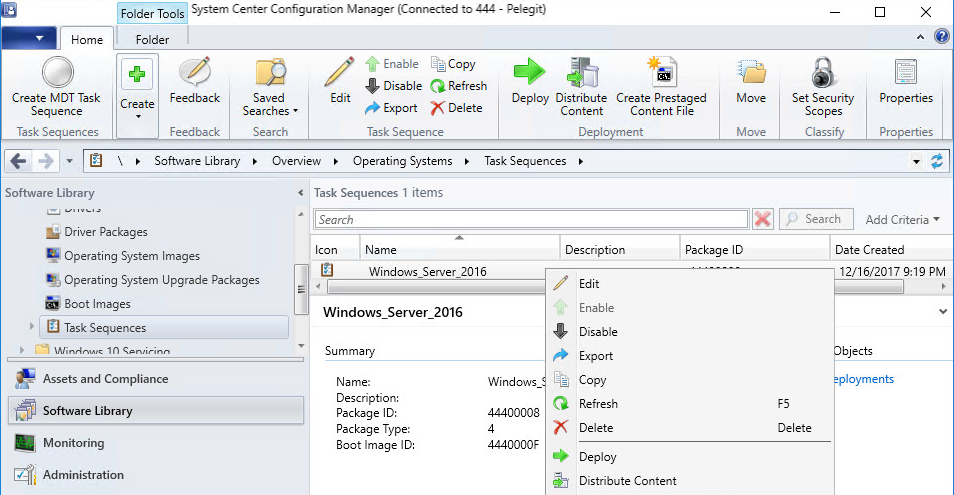Click Delete in the ribbon

click(x=456, y=108)
